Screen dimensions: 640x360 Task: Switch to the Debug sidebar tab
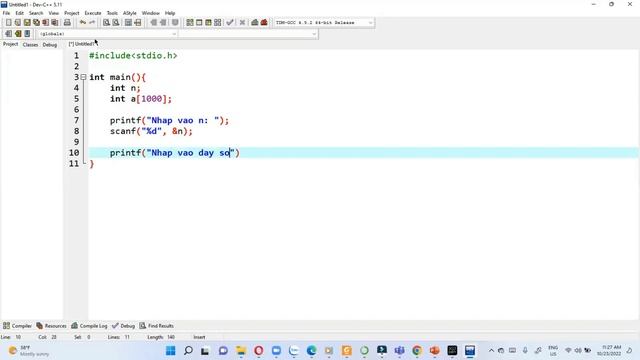coord(50,44)
